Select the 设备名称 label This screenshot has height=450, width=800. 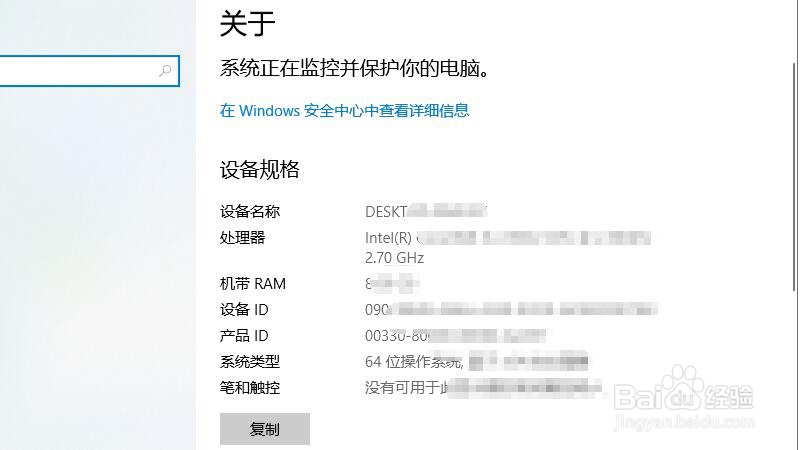tap(250, 211)
